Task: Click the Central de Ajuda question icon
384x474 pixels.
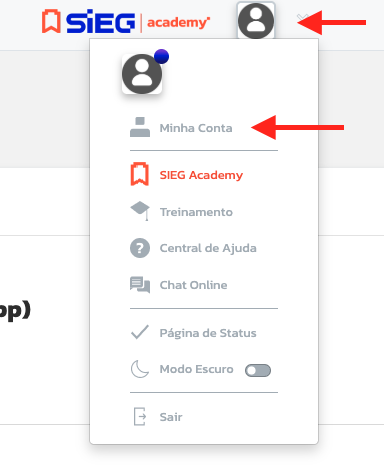Action: coord(140,248)
